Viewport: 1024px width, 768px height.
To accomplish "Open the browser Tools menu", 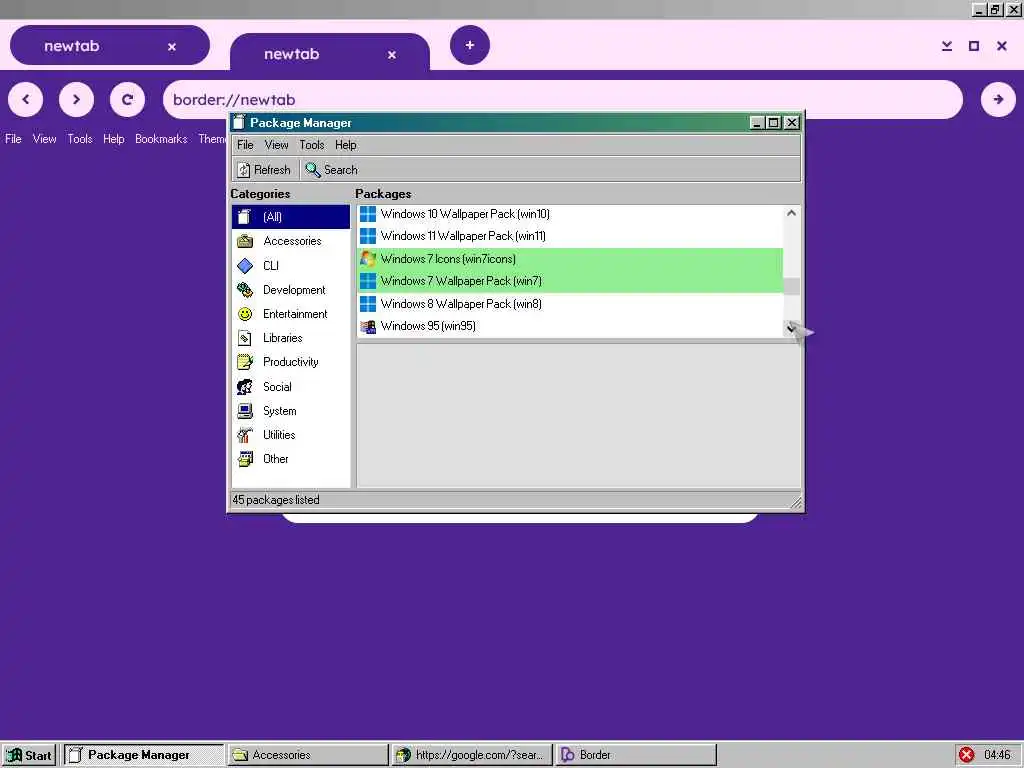I will click(x=80, y=139).
